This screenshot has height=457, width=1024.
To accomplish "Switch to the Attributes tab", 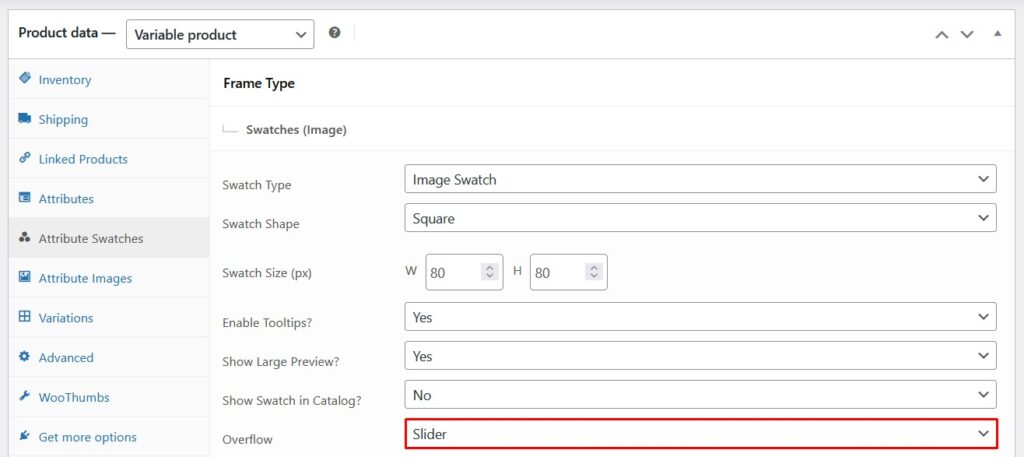I will click(66, 199).
